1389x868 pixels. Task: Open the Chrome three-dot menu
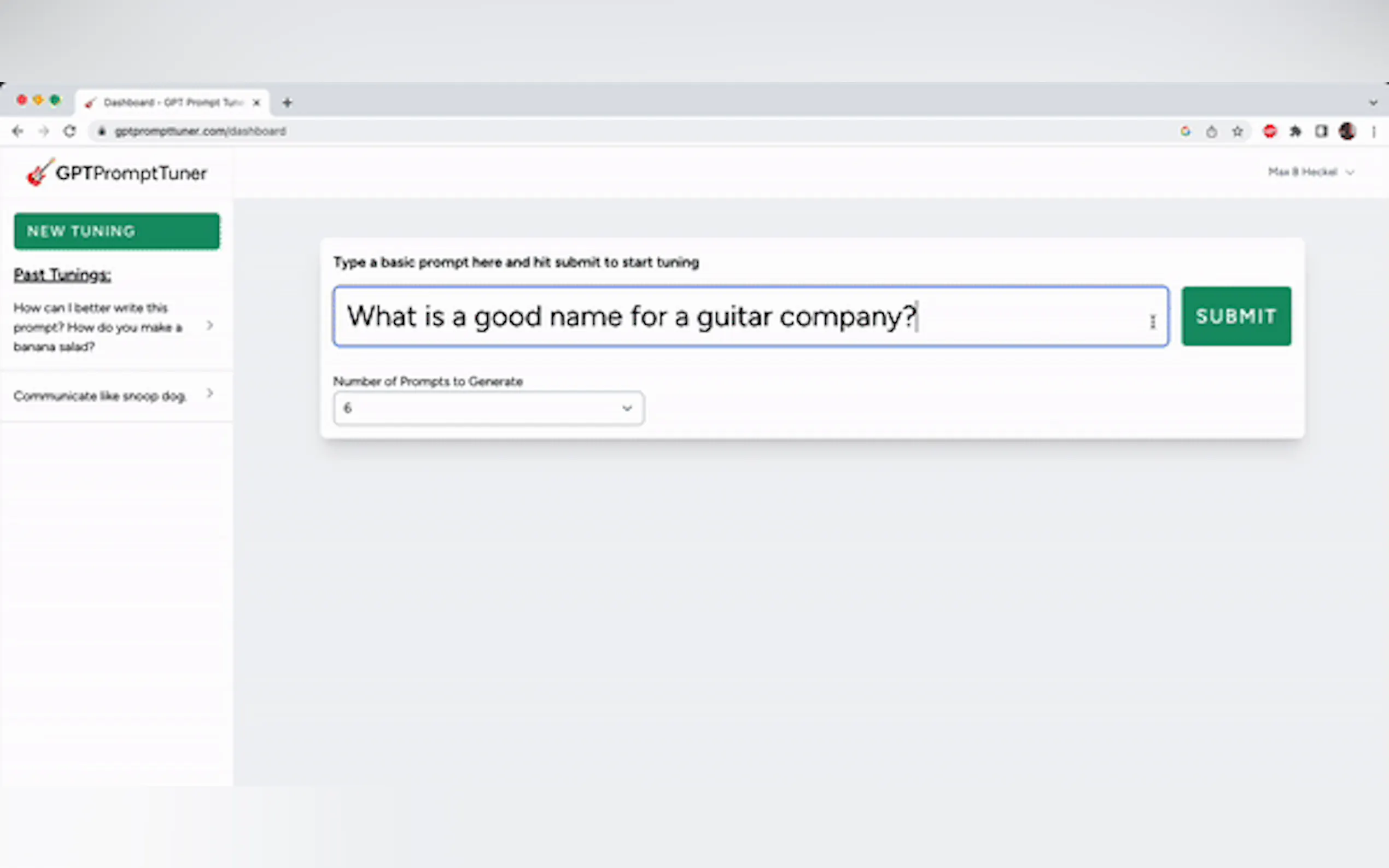(x=1374, y=132)
